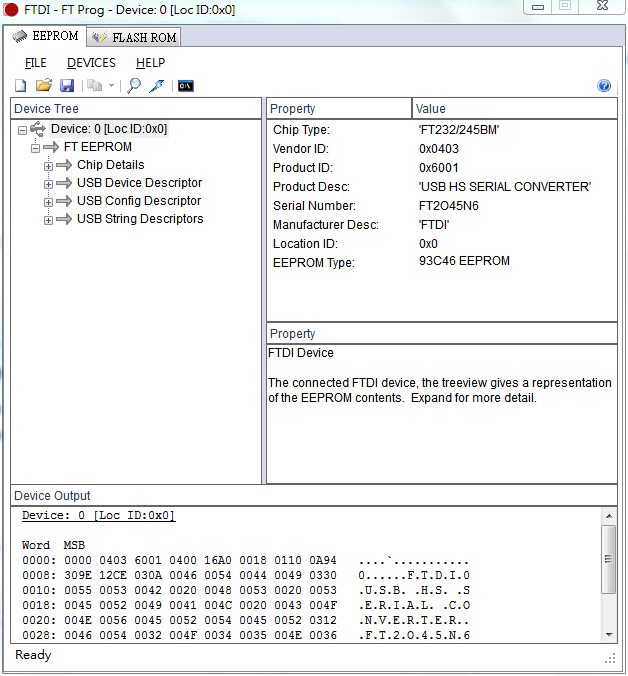The image size is (628, 676).
Task: Select the Chip Type value 'FT232/245BM'
Action: [459, 130]
